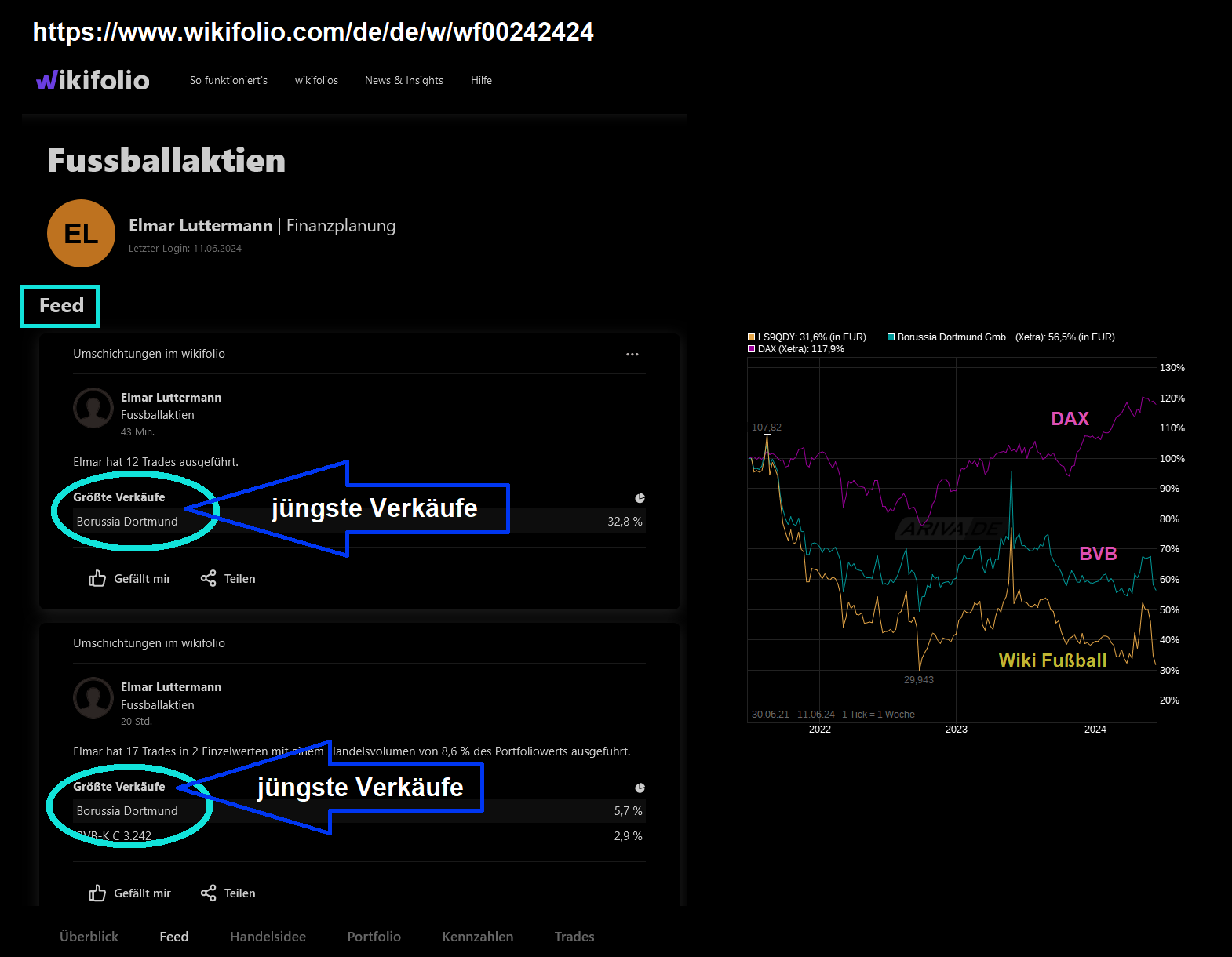Viewport: 1232px width, 957px height.
Task: Switch to the Überblick tab
Action: point(89,937)
